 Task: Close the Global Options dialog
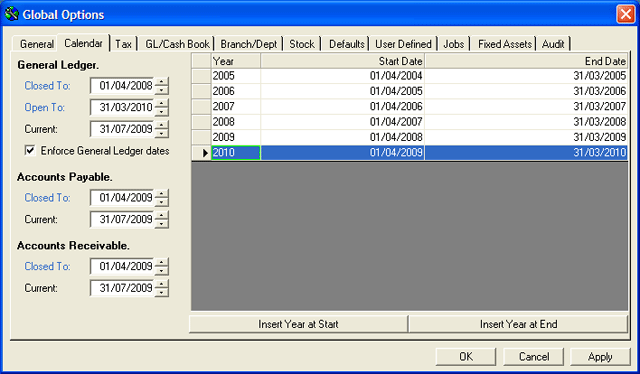point(625,14)
